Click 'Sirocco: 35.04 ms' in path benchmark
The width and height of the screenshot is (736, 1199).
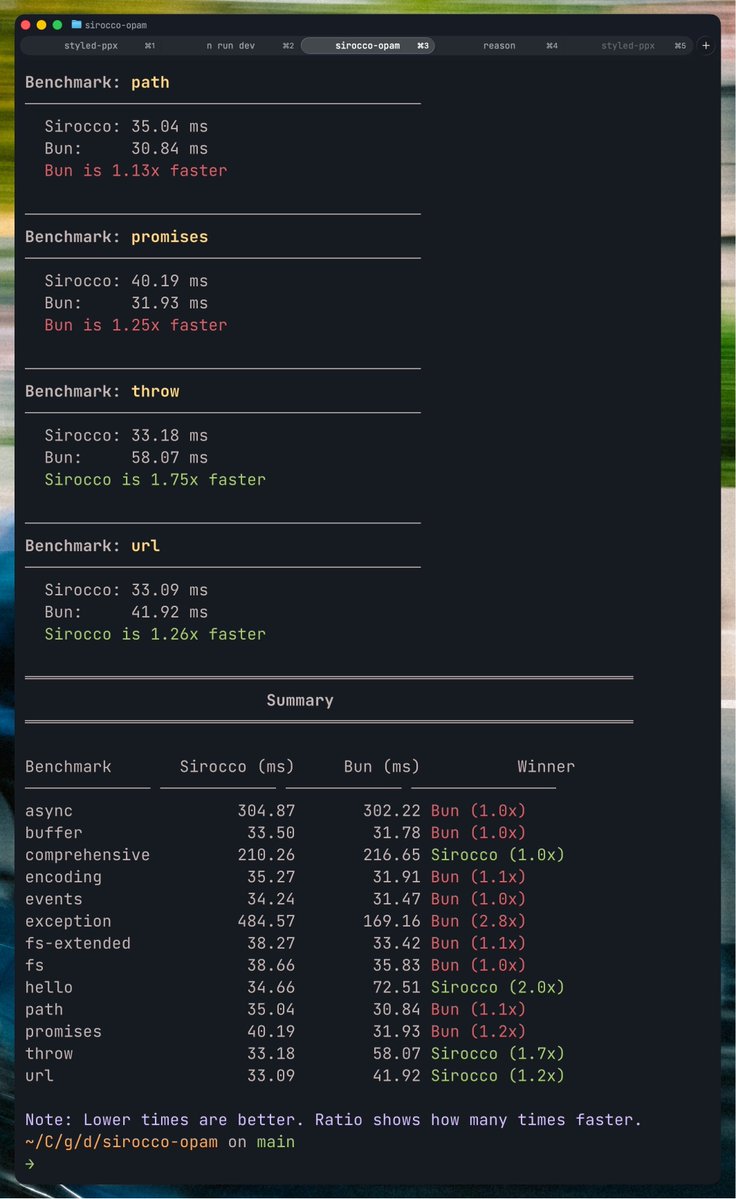pyautogui.click(x=126, y=126)
